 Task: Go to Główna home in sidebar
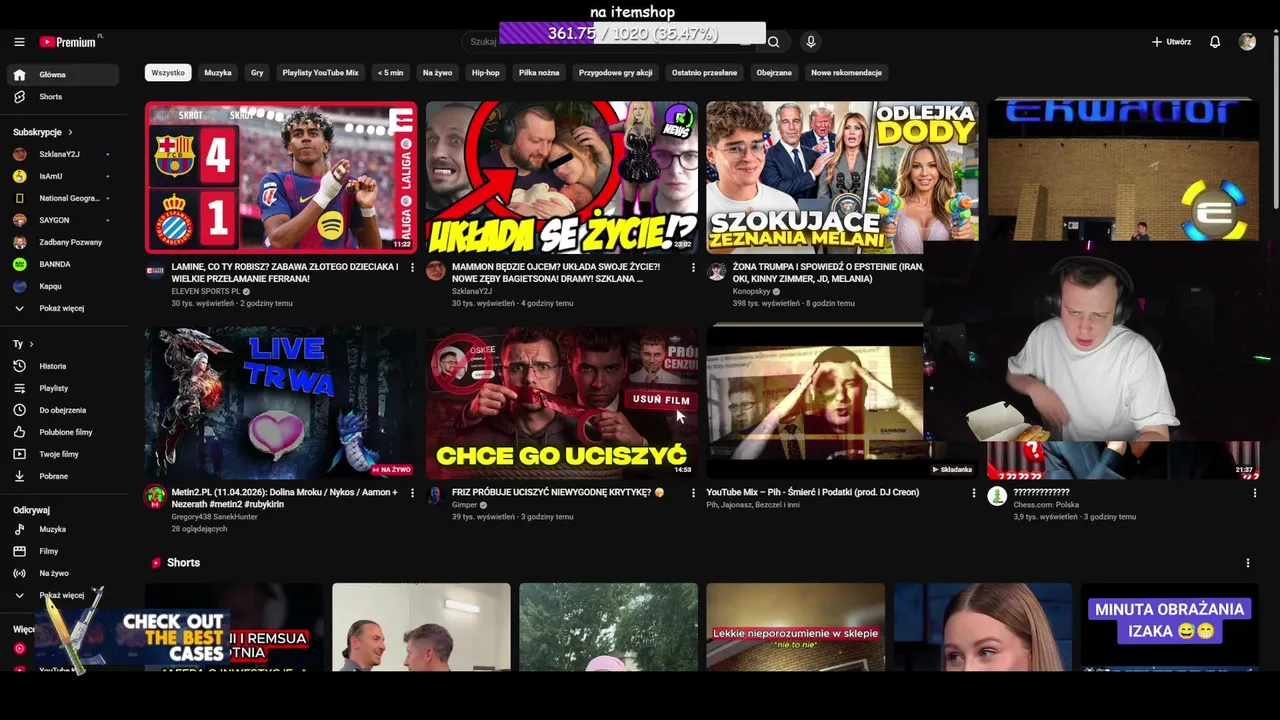click(x=63, y=75)
